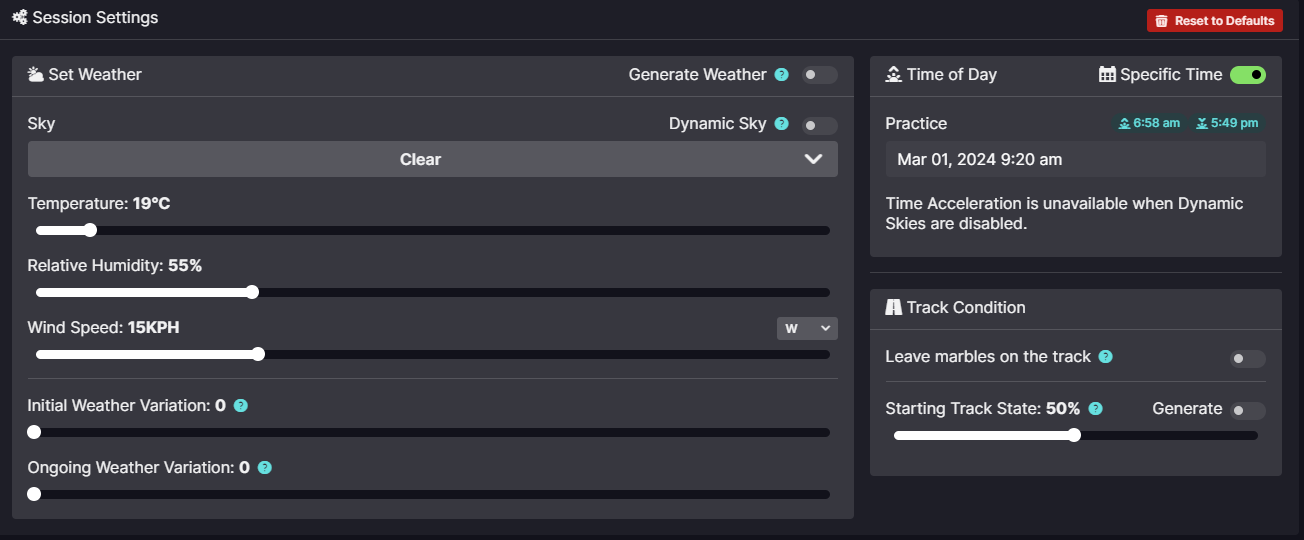Screen dimensions: 1304x540
Task: Click the Temperature slider handle
Action: (90, 230)
